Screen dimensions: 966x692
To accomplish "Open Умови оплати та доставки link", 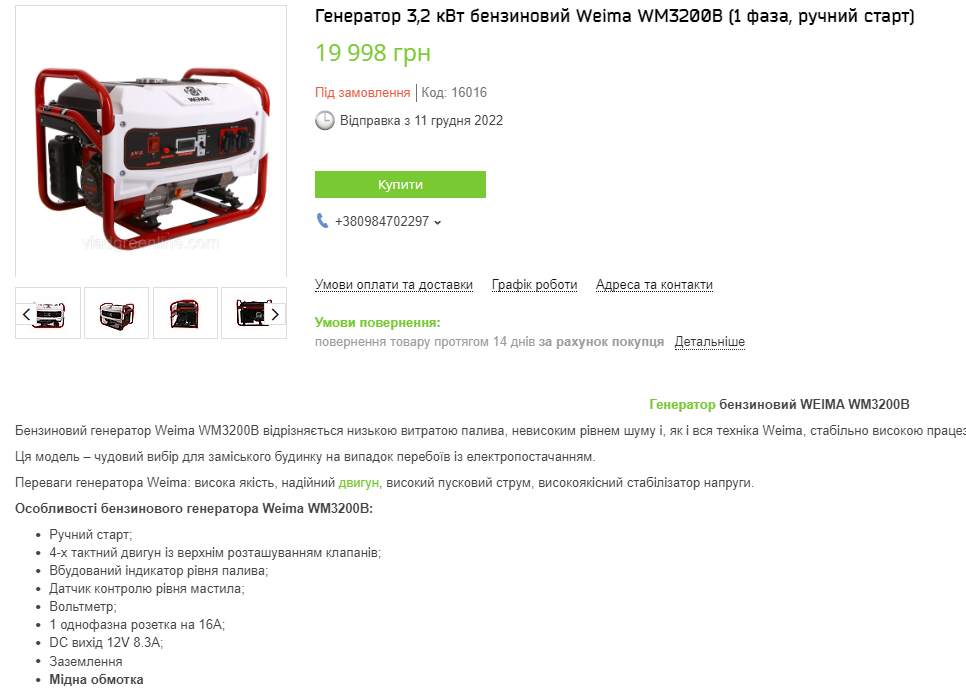I will coord(394,285).
